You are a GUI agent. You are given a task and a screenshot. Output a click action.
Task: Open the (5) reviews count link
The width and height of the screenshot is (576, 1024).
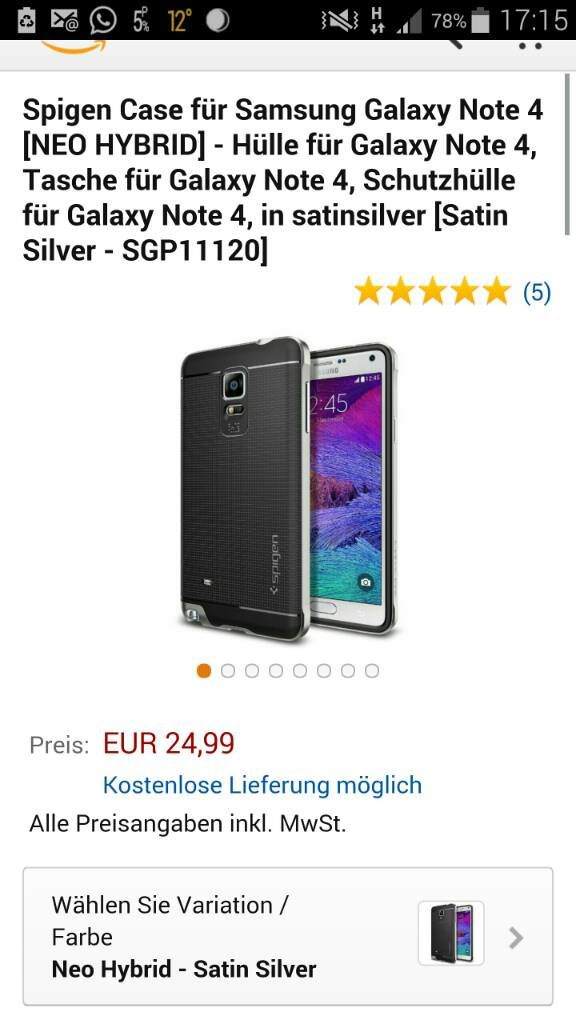click(x=537, y=292)
